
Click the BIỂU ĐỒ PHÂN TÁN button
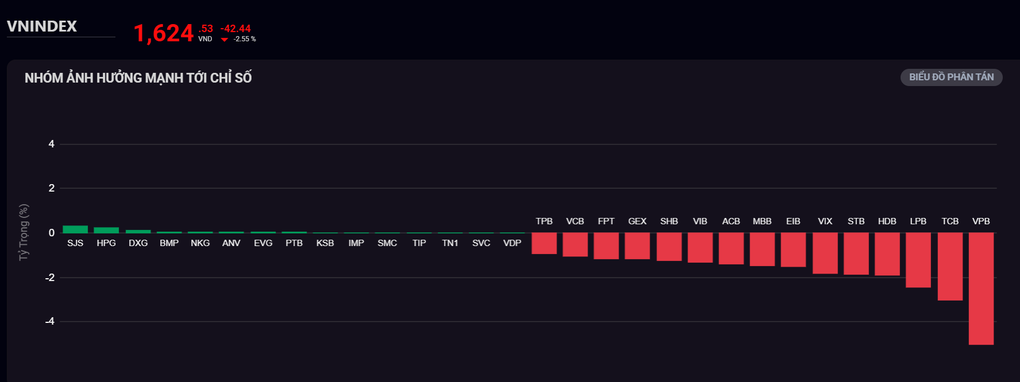tap(951, 77)
